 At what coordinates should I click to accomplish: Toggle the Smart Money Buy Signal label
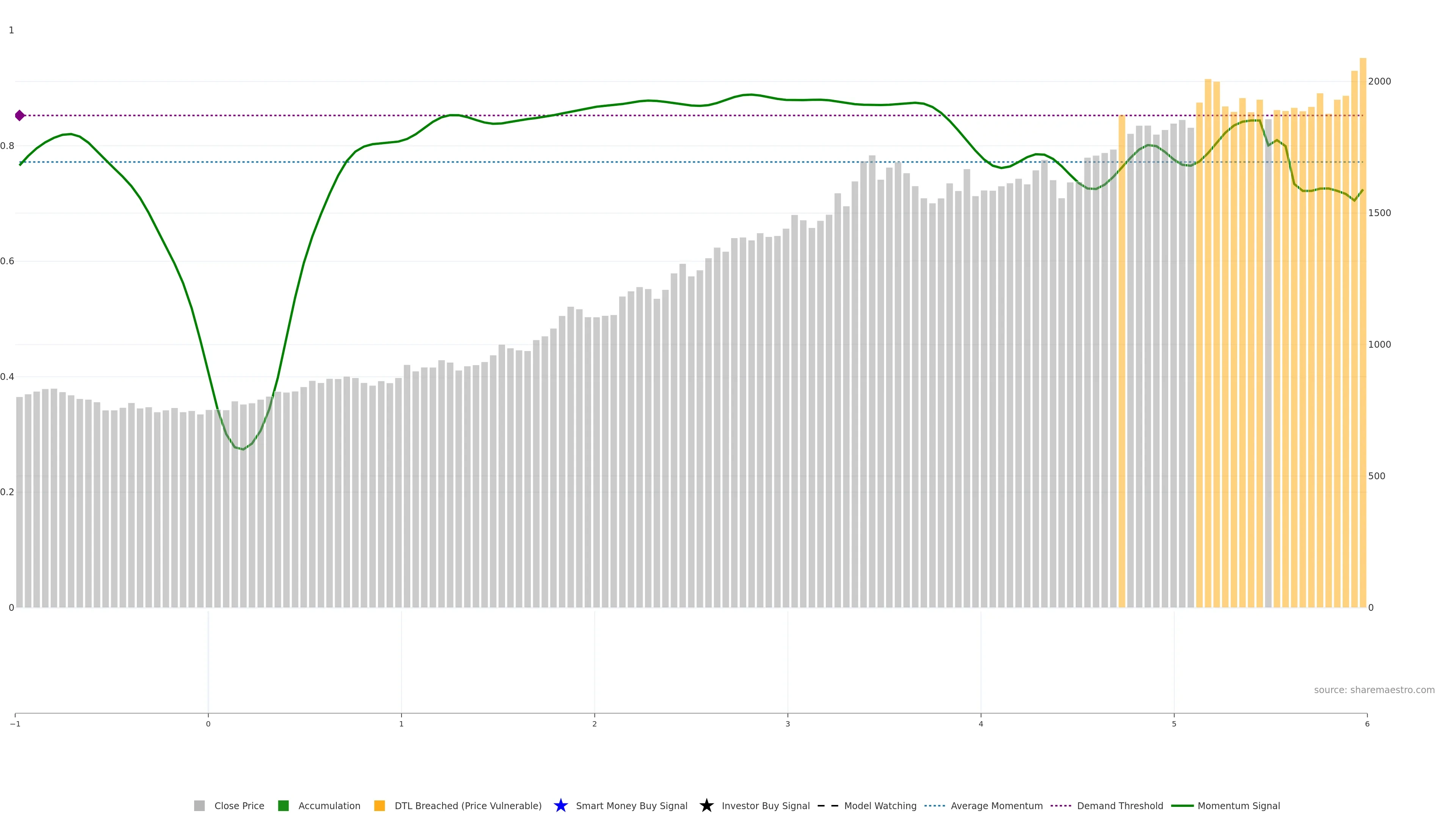(x=631, y=805)
